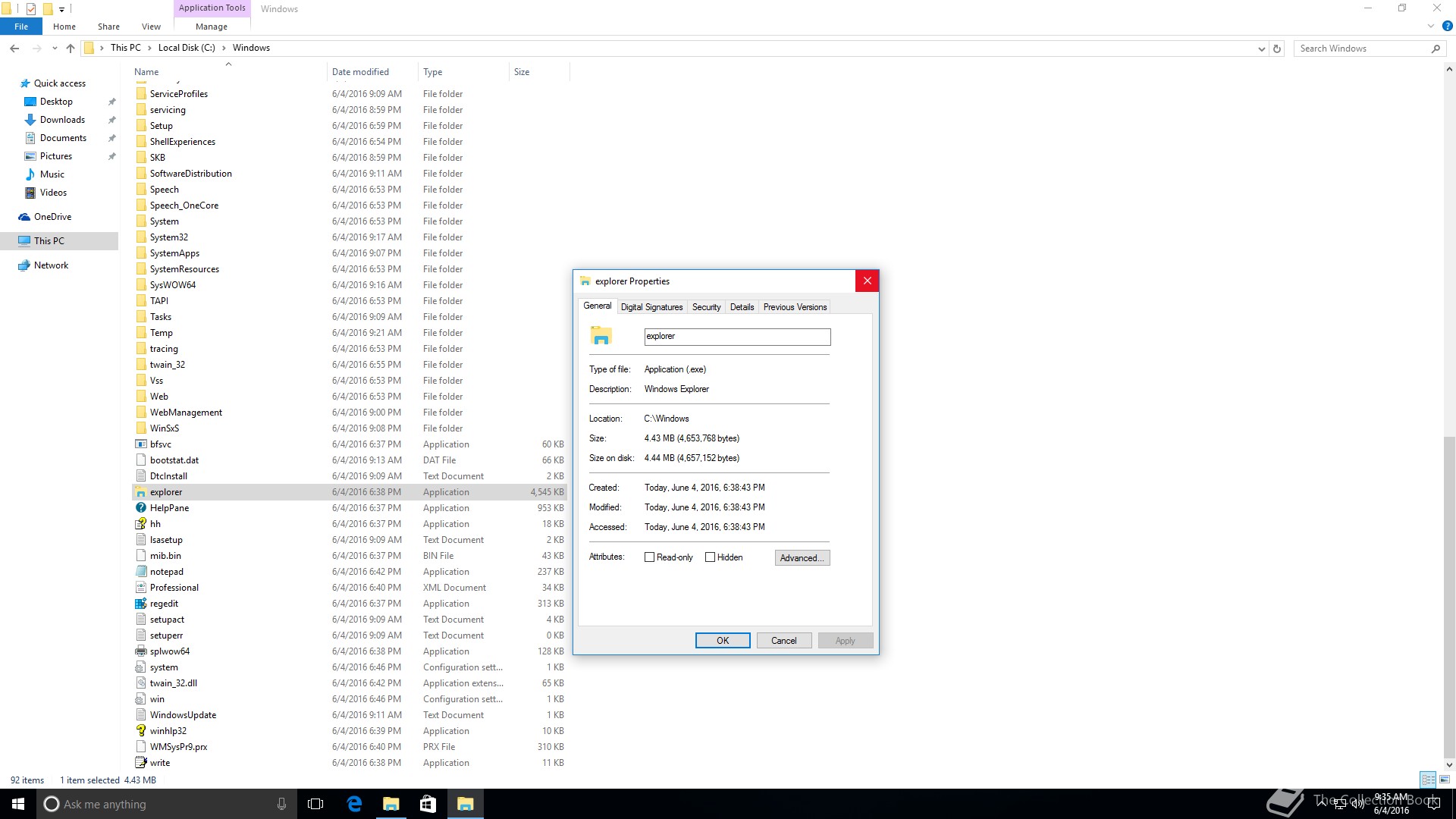Toggle the Hidden attribute checkbox
The height and width of the screenshot is (819, 1456).
click(710, 557)
